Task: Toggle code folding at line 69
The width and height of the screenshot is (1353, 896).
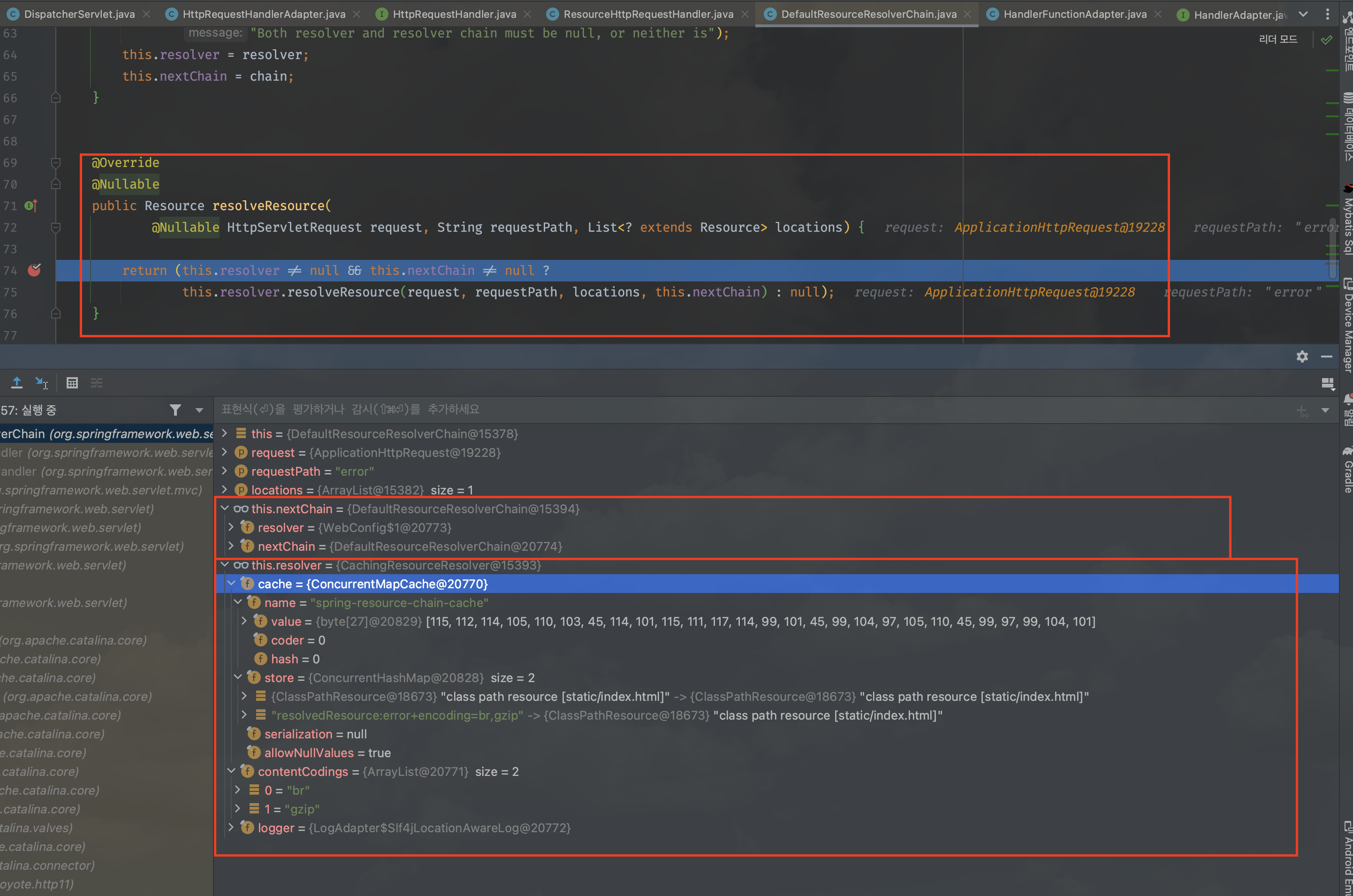Action: point(55,163)
